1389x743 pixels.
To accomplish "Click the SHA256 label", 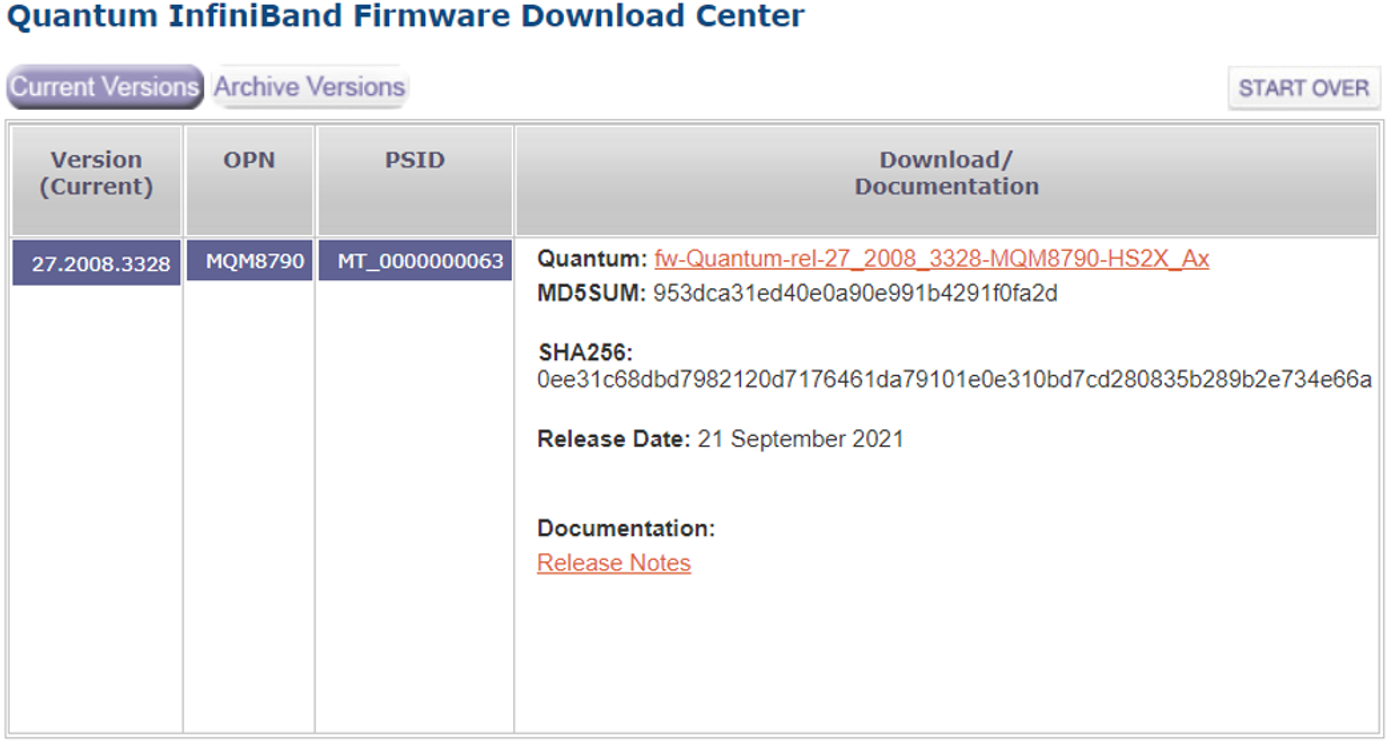I will [x=586, y=352].
